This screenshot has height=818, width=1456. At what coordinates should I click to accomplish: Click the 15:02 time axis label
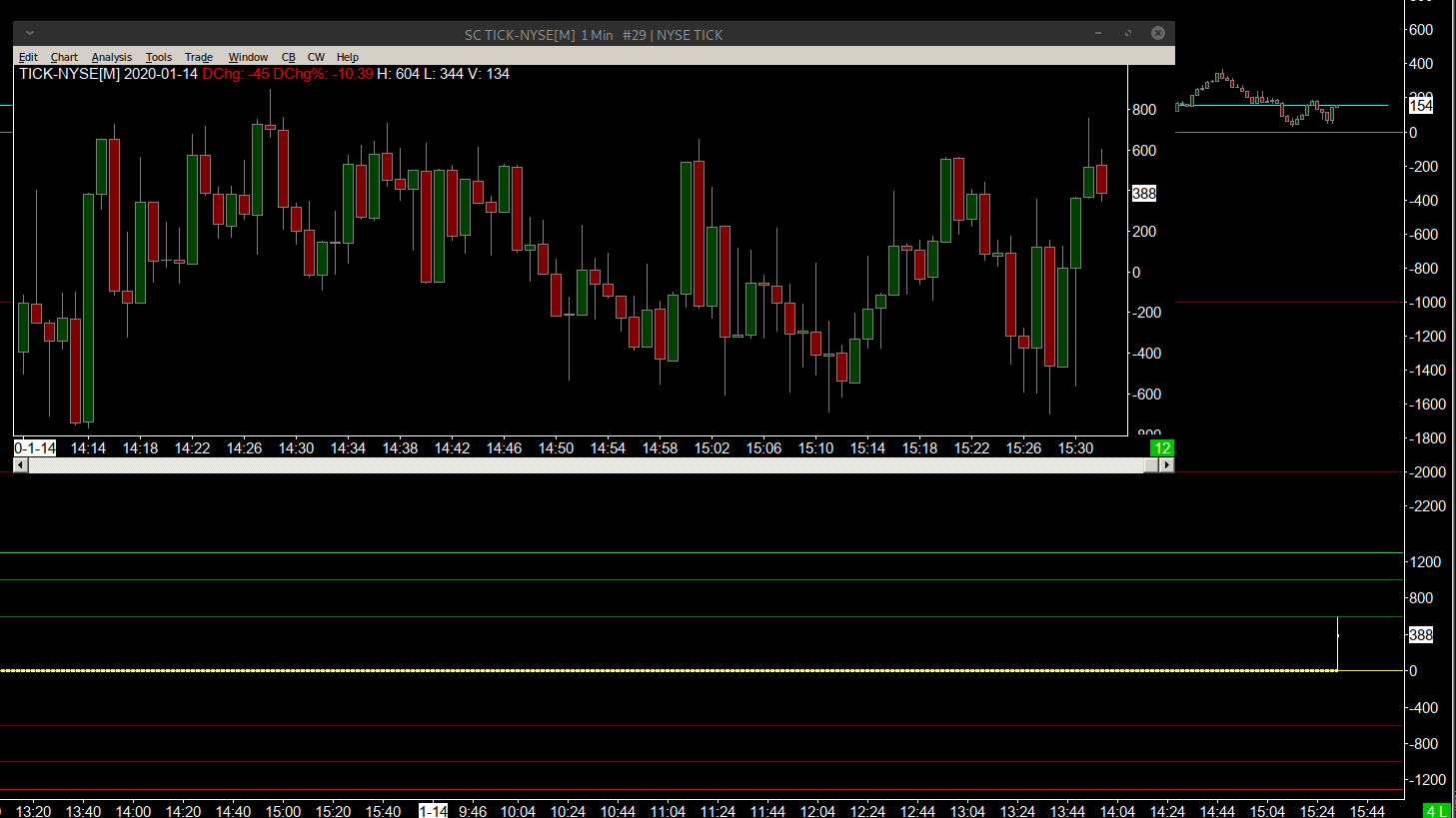[x=712, y=448]
